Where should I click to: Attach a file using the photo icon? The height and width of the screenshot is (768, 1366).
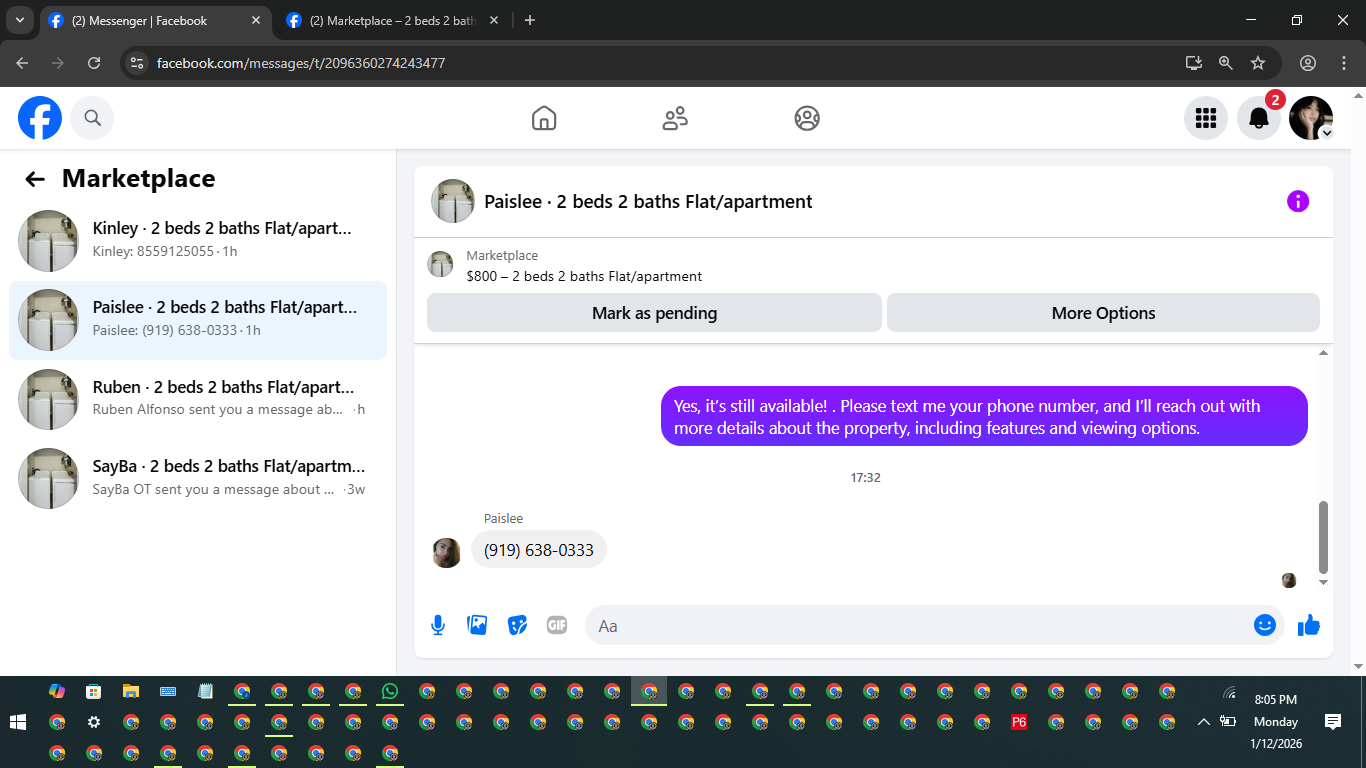477,626
